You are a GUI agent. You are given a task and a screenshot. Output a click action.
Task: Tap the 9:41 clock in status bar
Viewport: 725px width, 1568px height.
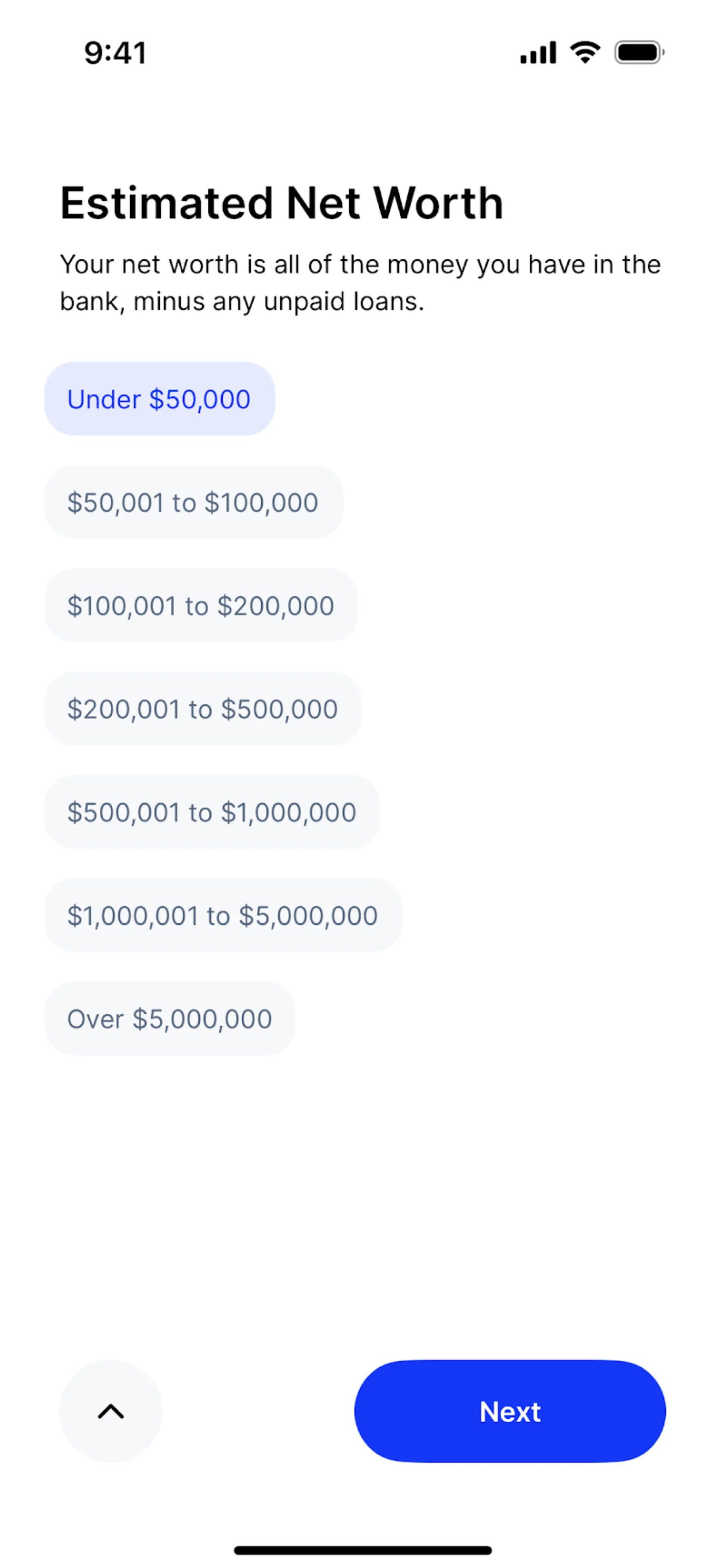[115, 53]
